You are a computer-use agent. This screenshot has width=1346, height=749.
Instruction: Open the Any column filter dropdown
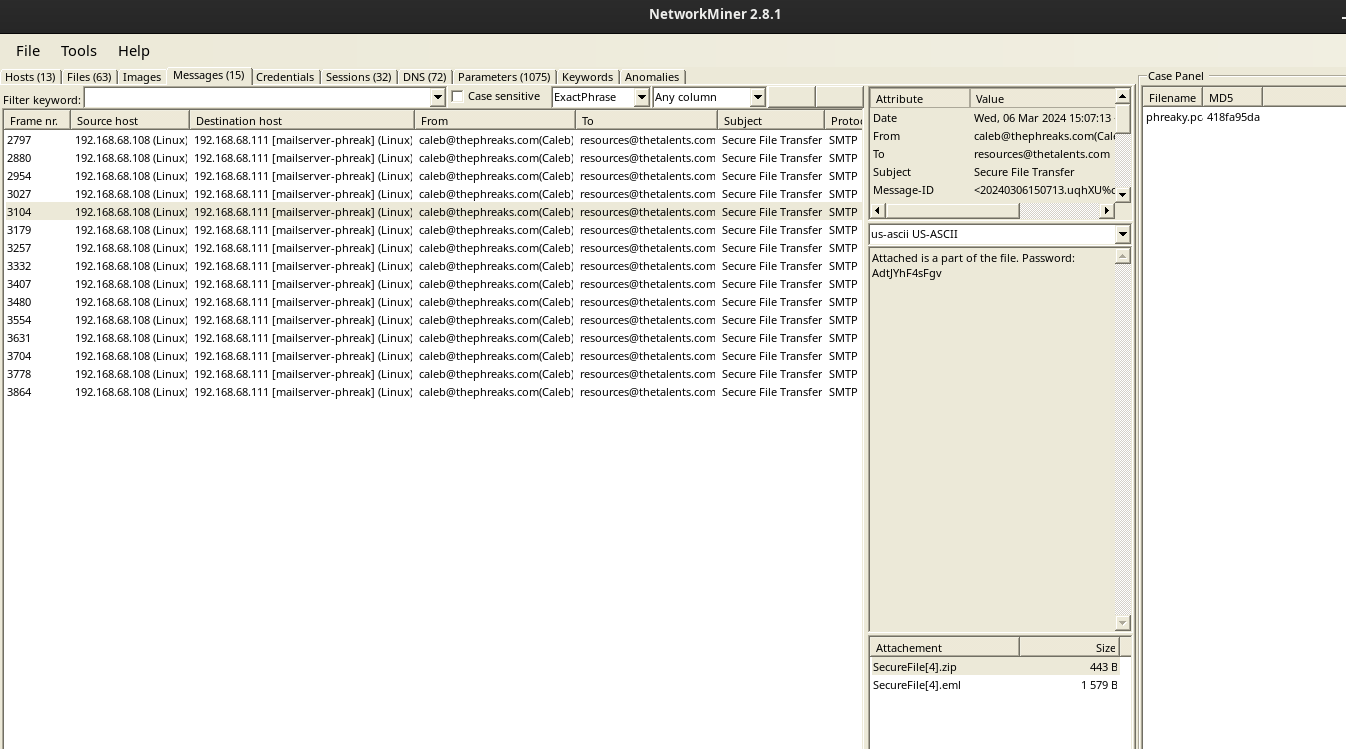[709, 97]
